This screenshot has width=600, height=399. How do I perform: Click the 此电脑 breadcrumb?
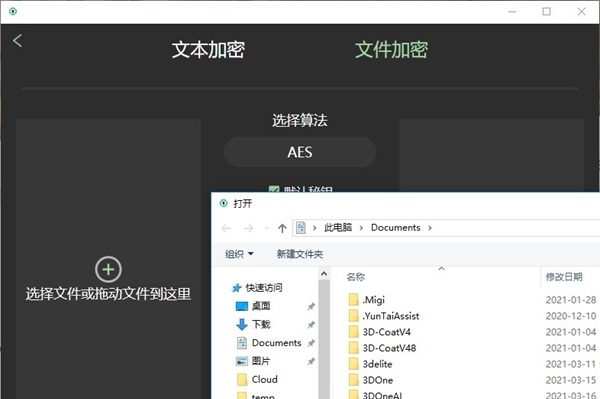[338, 228]
